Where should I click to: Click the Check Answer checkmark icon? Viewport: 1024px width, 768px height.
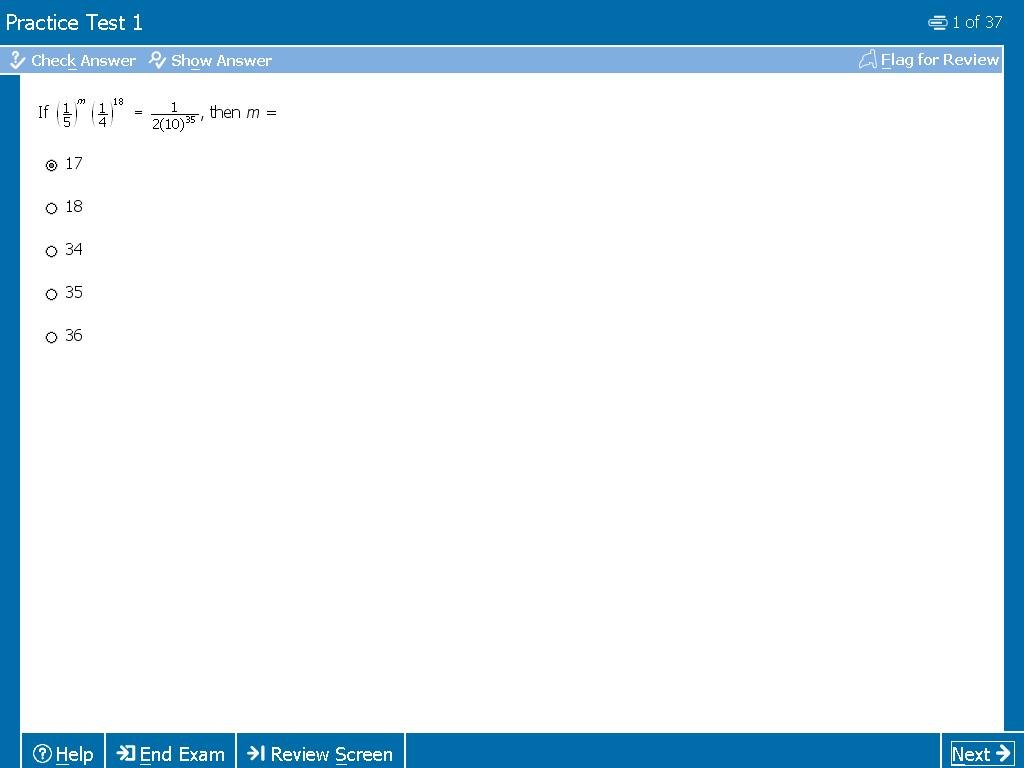(x=17, y=60)
